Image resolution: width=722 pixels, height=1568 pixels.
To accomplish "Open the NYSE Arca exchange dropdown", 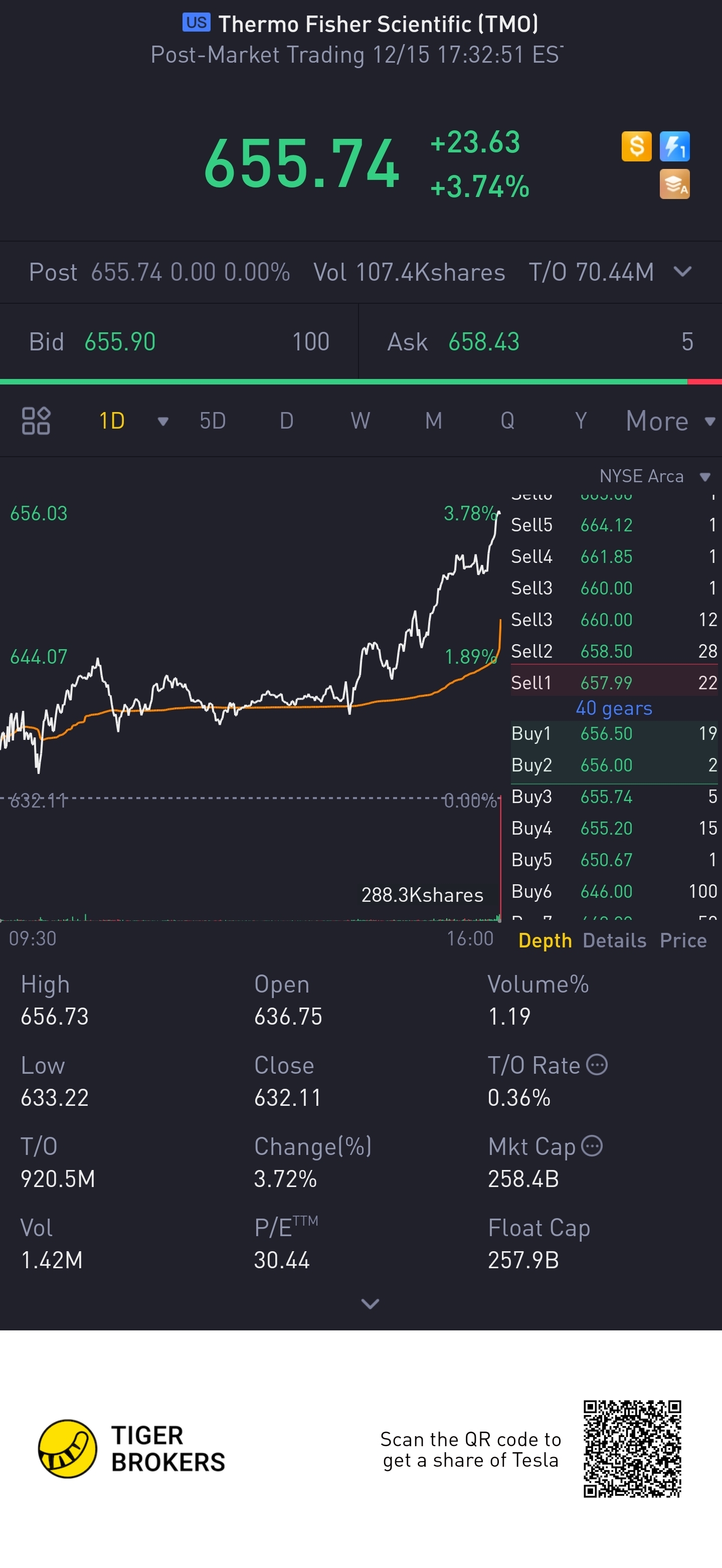I will point(655,476).
